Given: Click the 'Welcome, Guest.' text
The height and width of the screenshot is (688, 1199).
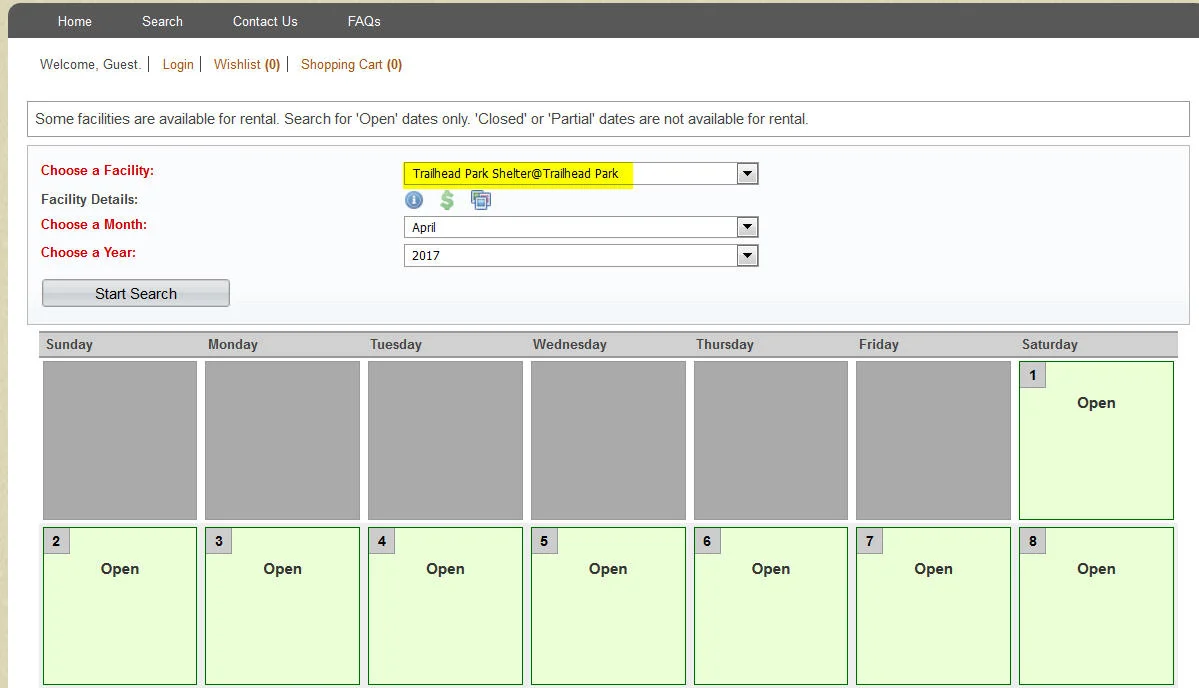Looking at the screenshot, I should click(91, 64).
